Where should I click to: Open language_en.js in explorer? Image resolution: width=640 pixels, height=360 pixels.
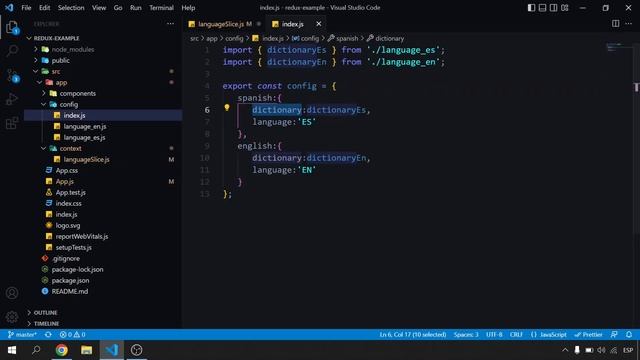click(x=103, y=126)
